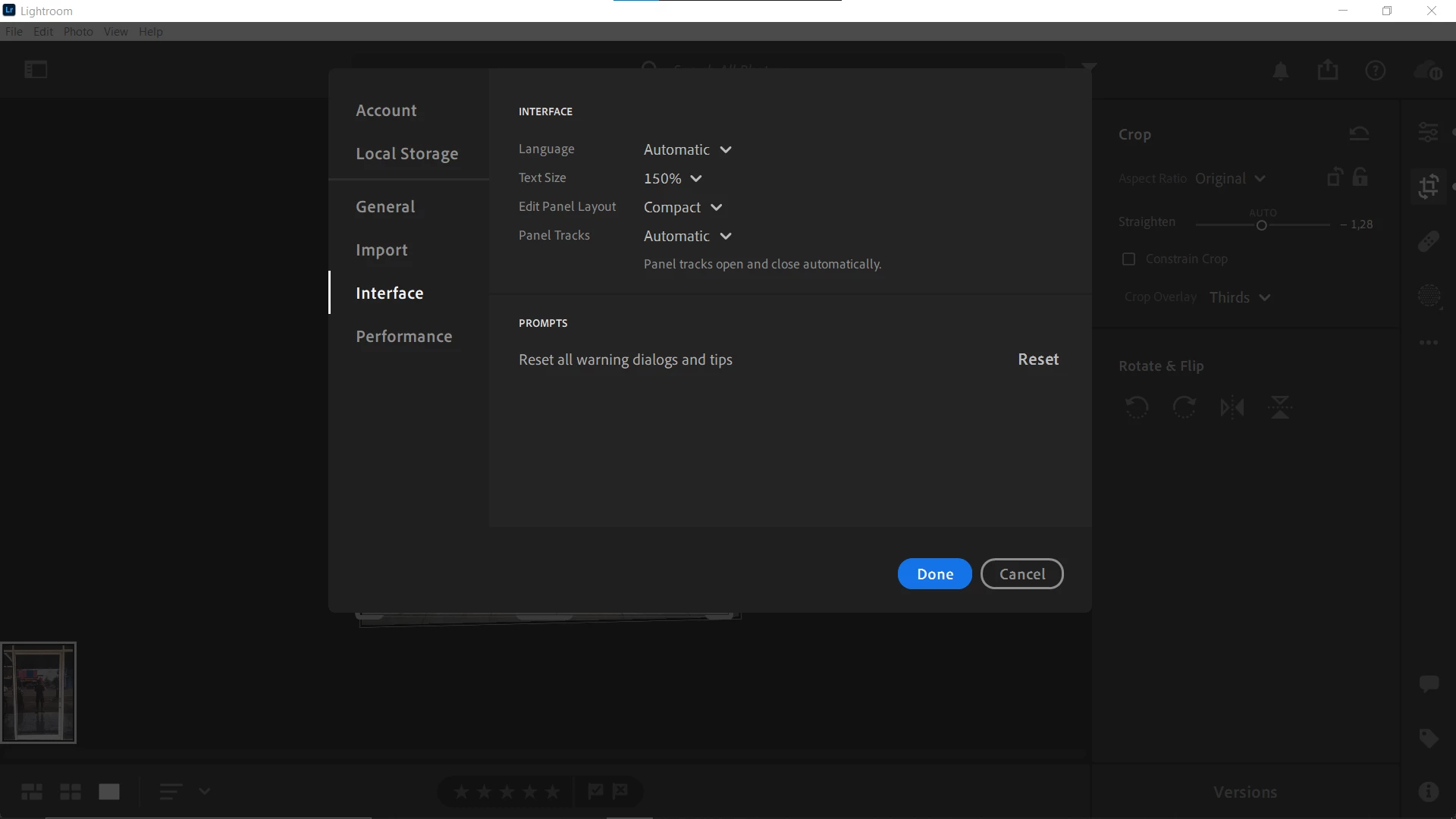Image resolution: width=1456 pixels, height=819 pixels.
Task: Flip the photo horizontally
Action: point(1232,407)
